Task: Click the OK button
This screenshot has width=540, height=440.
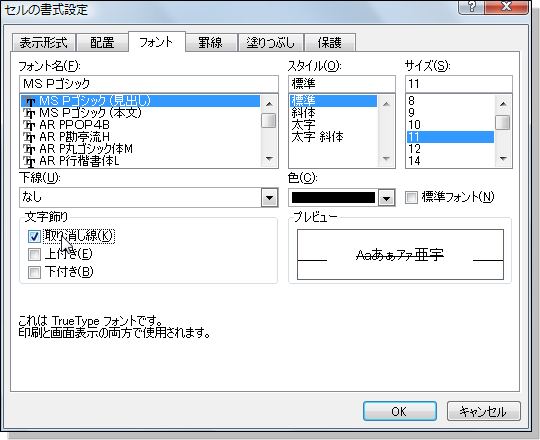Action: coord(400,411)
